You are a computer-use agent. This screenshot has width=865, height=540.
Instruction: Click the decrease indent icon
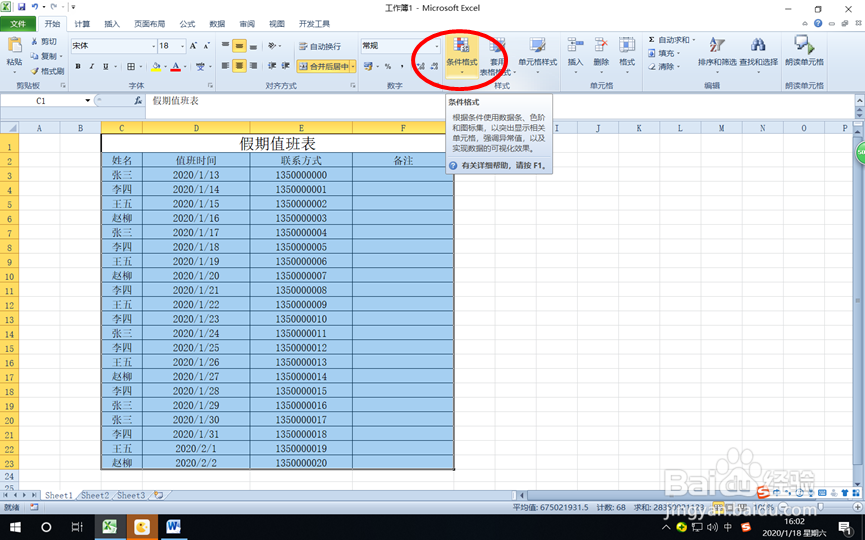[x=272, y=66]
